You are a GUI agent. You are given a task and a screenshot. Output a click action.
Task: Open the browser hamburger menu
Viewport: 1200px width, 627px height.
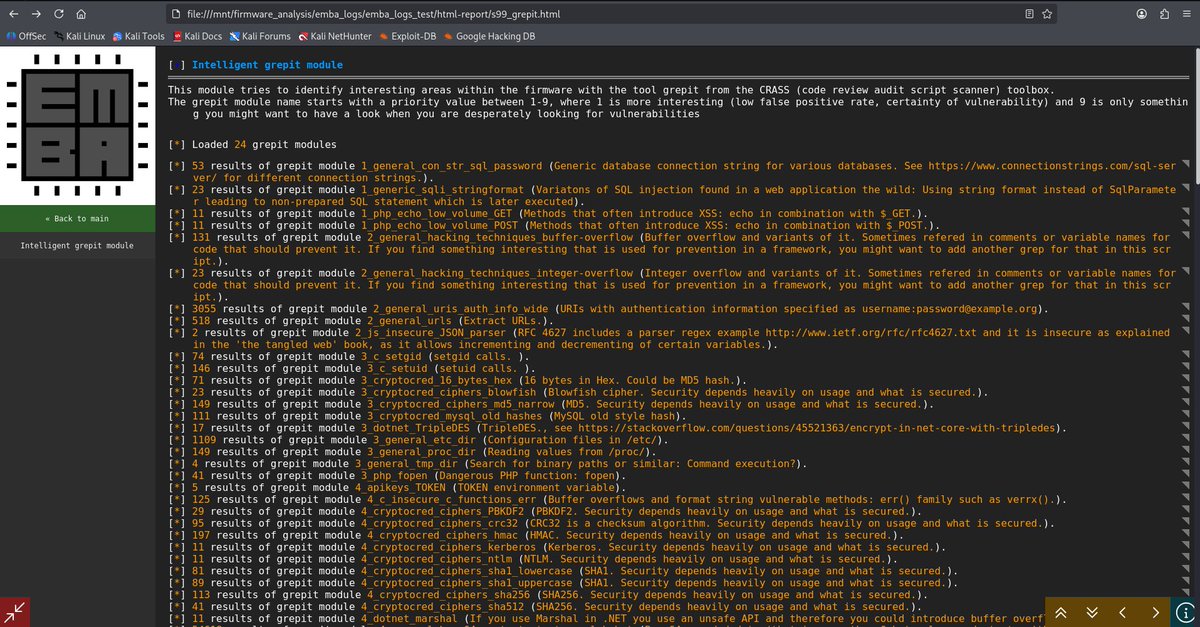tap(1185, 15)
